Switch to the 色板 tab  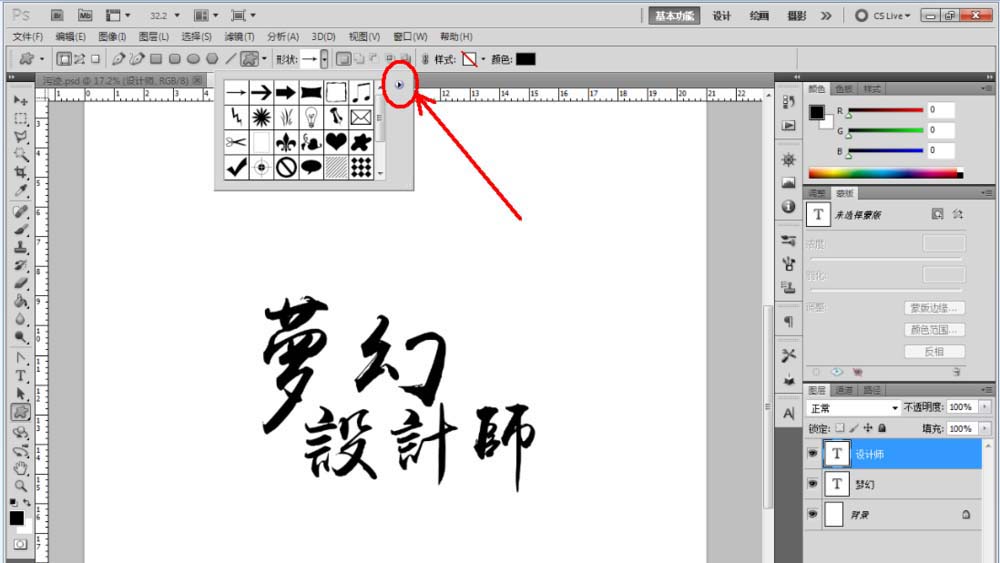tap(844, 89)
